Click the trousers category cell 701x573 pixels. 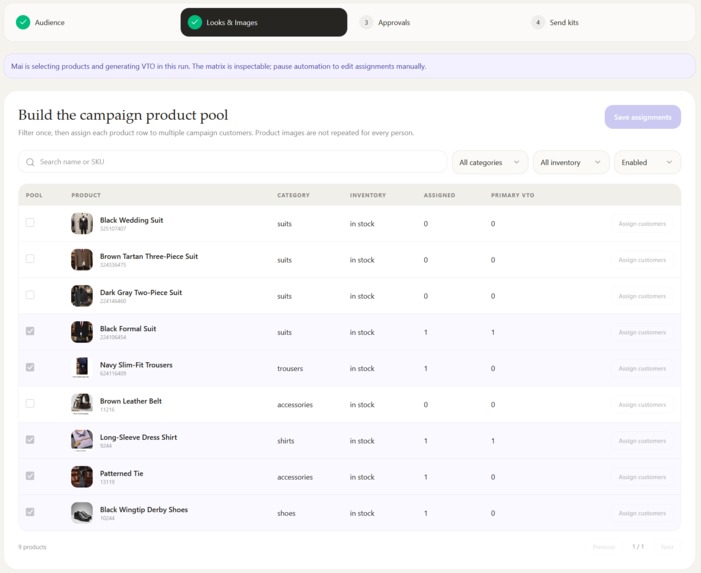[290, 368]
